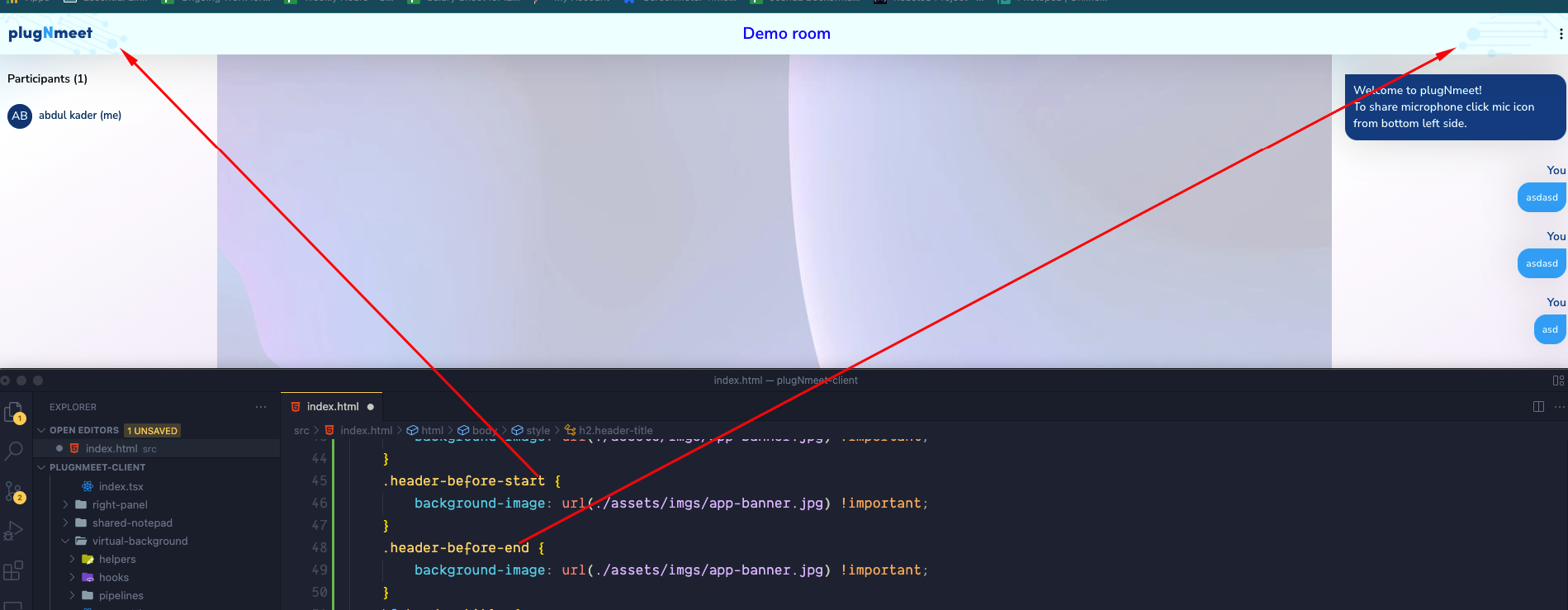Split the editor right
Image resolution: width=1568 pixels, height=610 pixels.
click(x=1538, y=407)
